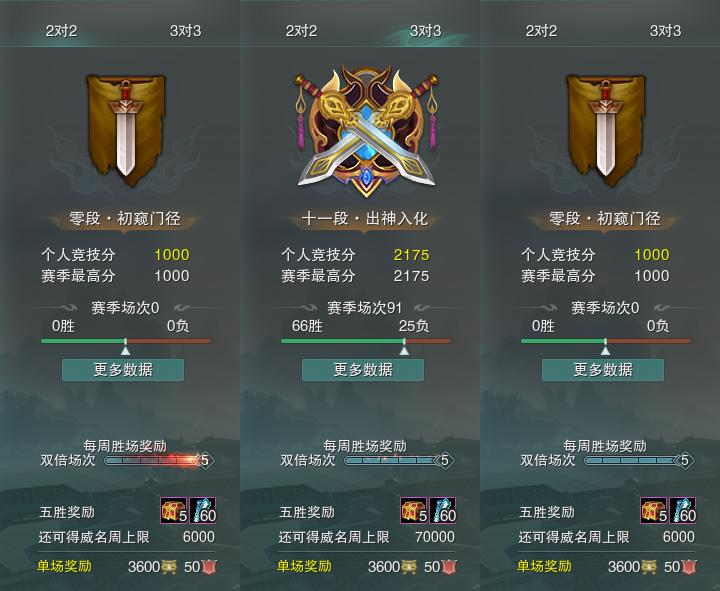The image size is (720, 591).
Task: Click the right panel sword banner rank emblem
Action: (606, 130)
